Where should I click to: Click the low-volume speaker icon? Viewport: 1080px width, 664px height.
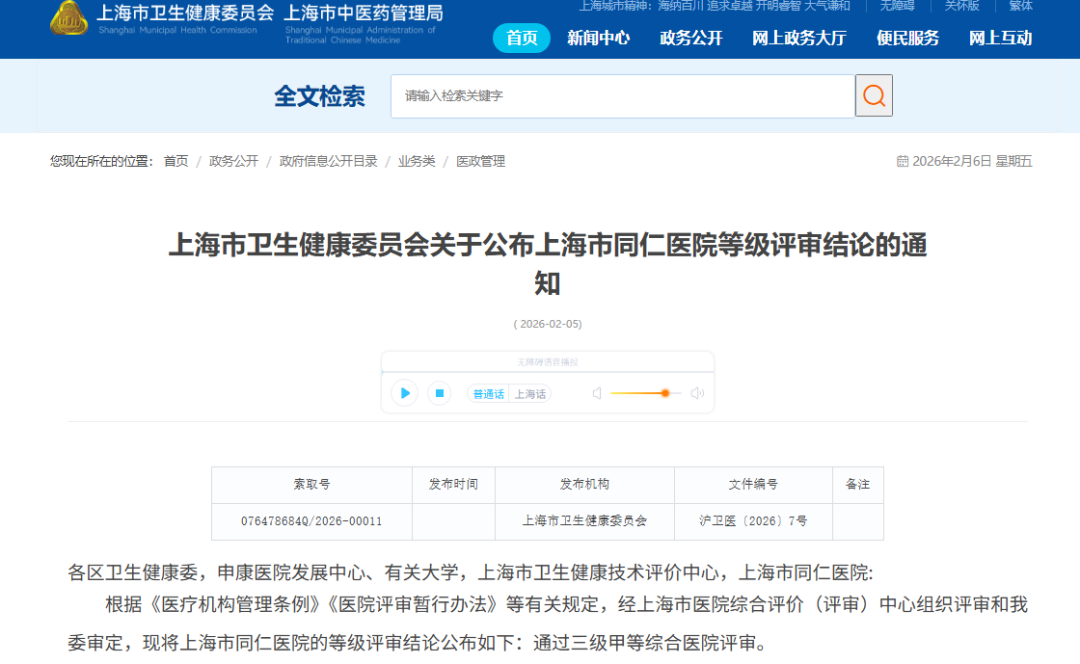(597, 393)
